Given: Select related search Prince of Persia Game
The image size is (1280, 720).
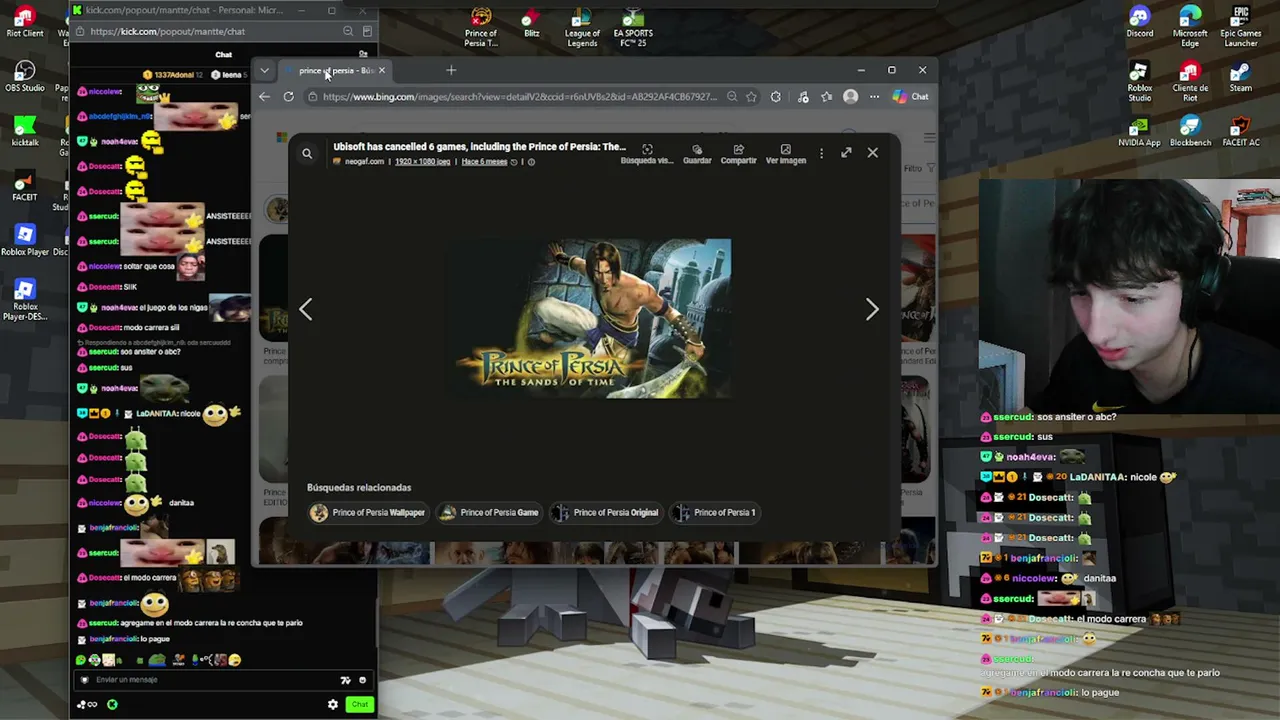Looking at the screenshot, I should (490, 513).
